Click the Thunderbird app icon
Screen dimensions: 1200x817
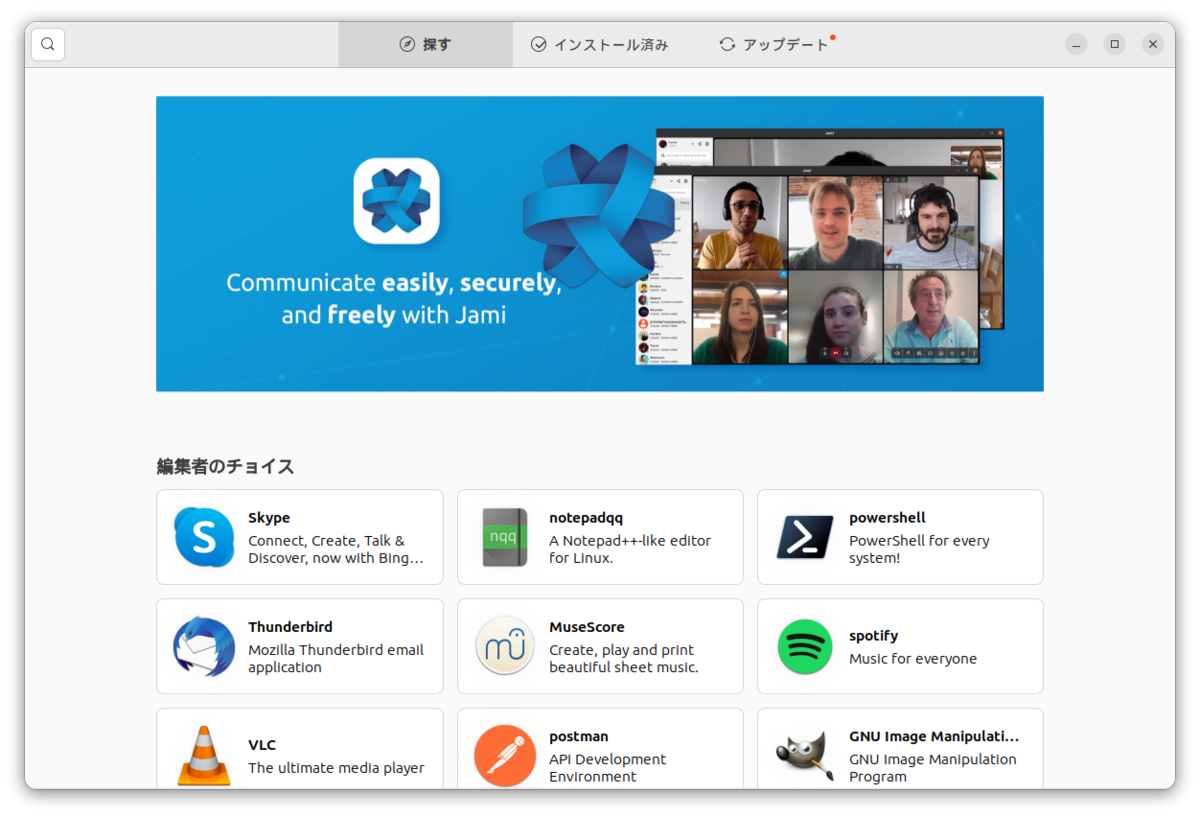click(204, 646)
